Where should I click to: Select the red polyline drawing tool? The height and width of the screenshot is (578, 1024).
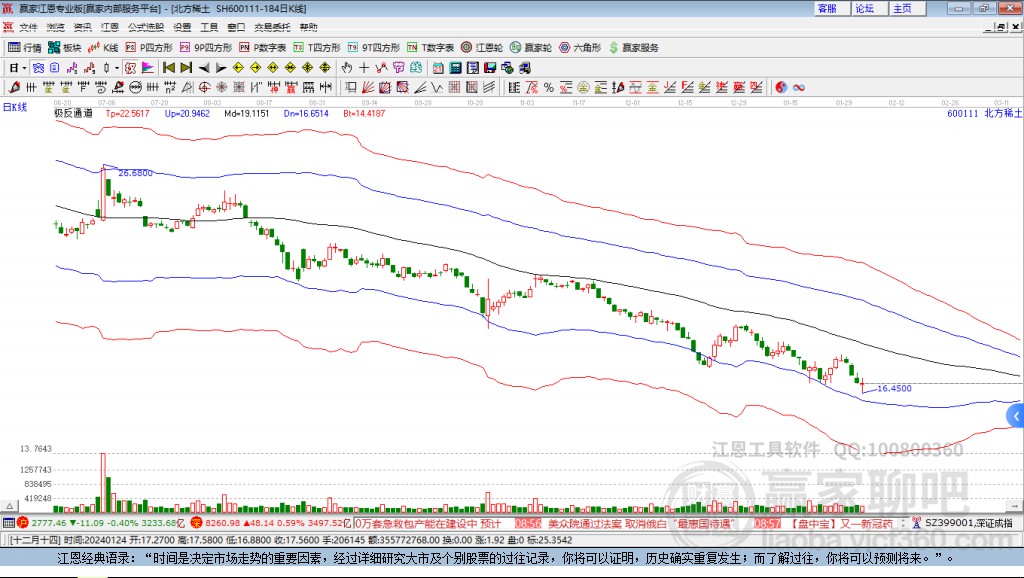click(381, 68)
